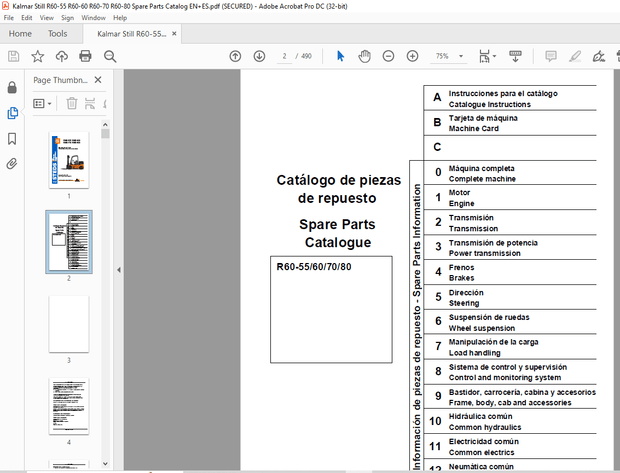Click the Suspensión de ruedas entry
The image size is (620, 473).
(510, 322)
